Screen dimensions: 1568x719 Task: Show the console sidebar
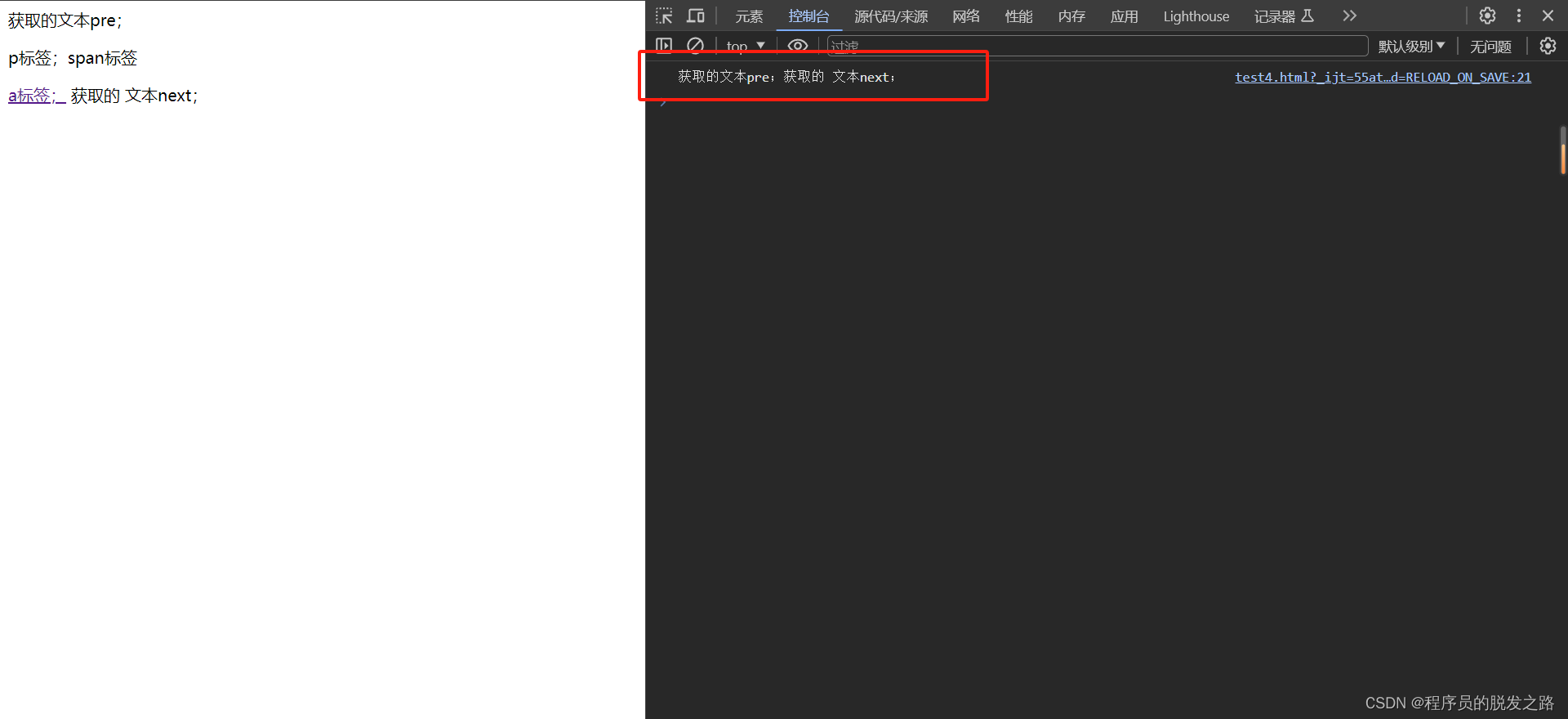pos(664,46)
